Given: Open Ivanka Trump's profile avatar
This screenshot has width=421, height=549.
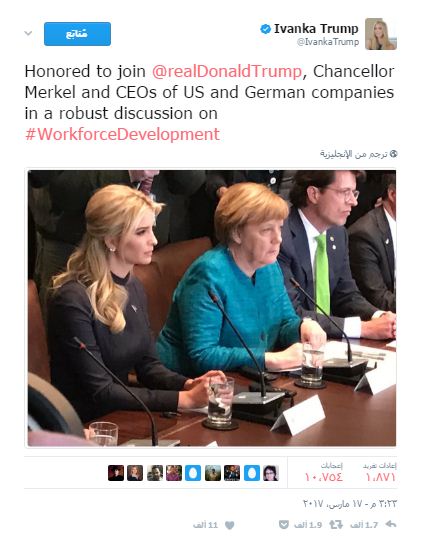Looking at the screenshot, I should [x=381, y=34].
